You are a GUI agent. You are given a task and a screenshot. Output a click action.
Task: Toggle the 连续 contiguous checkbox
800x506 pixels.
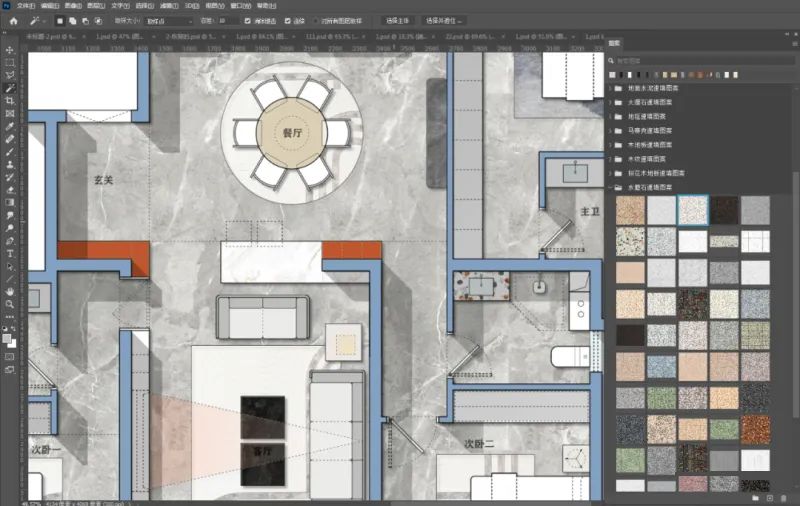tap(289, 20)
